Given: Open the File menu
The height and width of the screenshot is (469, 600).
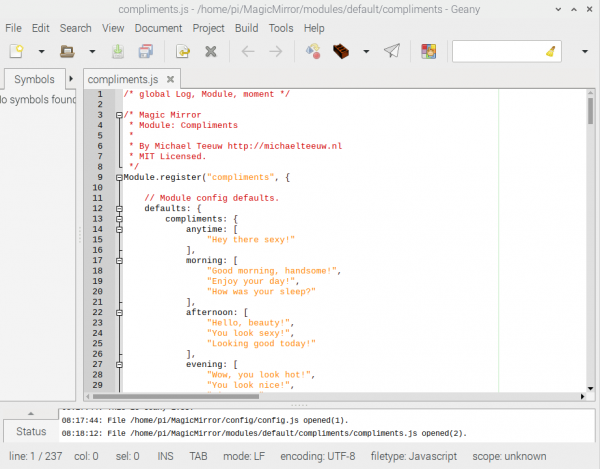Looking at the screenshot, I should [13, 28].
